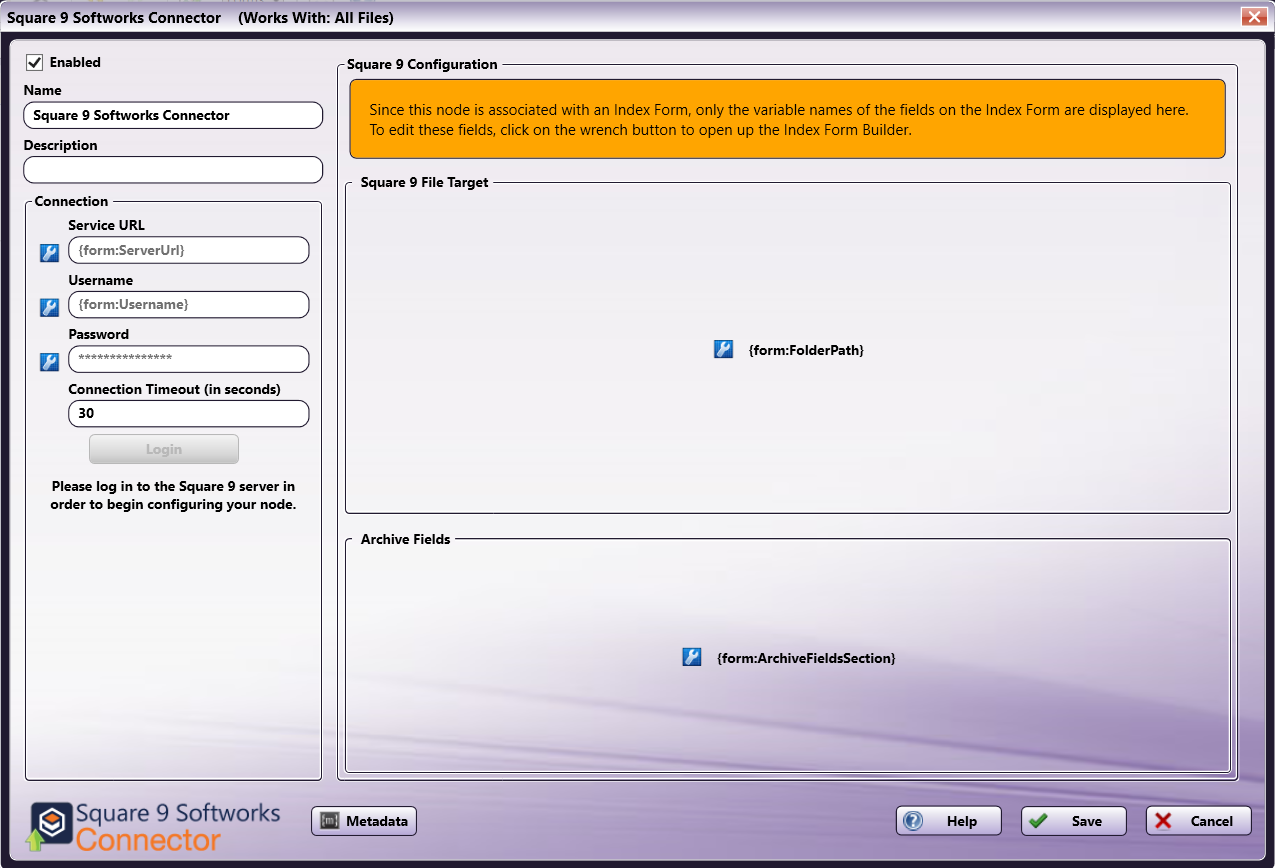Click the Description input field
The width and height of the screenshot is (1275, 868).
(x=173, y=170)
